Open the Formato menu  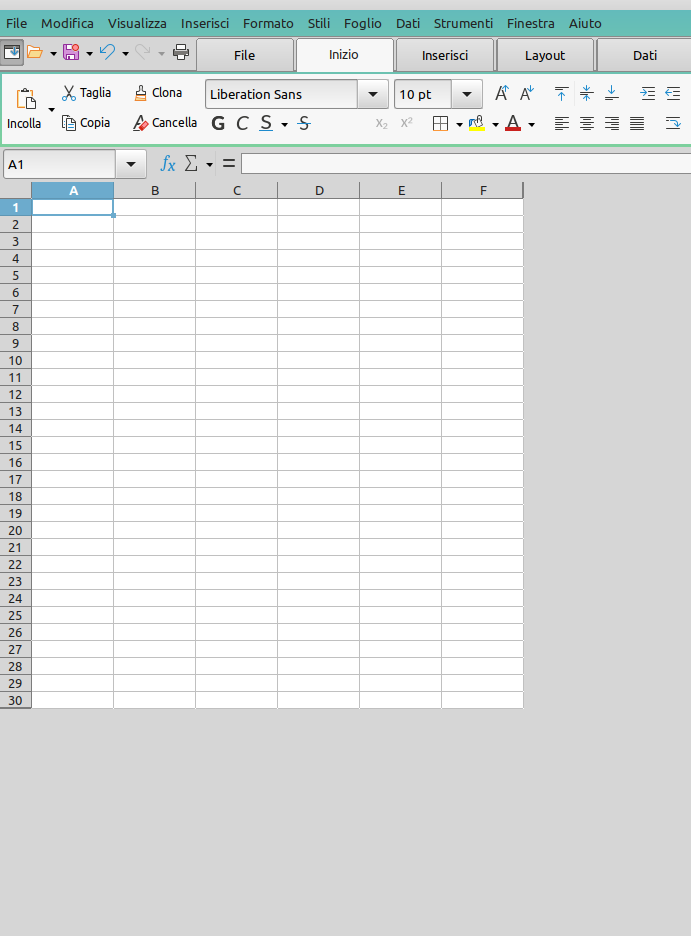click(268, 23)
